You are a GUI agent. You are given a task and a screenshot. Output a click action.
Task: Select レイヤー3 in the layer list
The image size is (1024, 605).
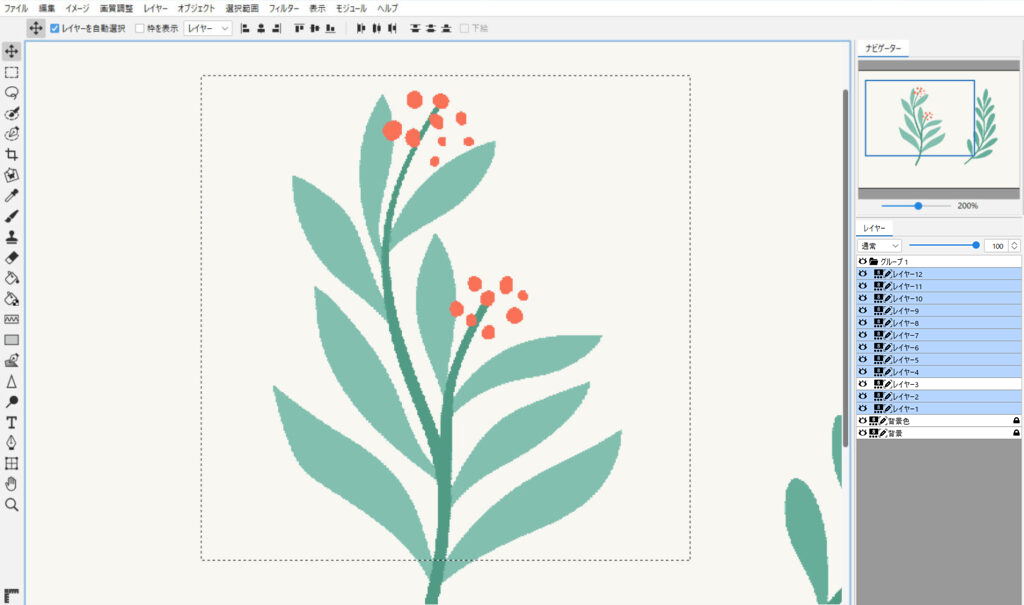coord(908,384)
